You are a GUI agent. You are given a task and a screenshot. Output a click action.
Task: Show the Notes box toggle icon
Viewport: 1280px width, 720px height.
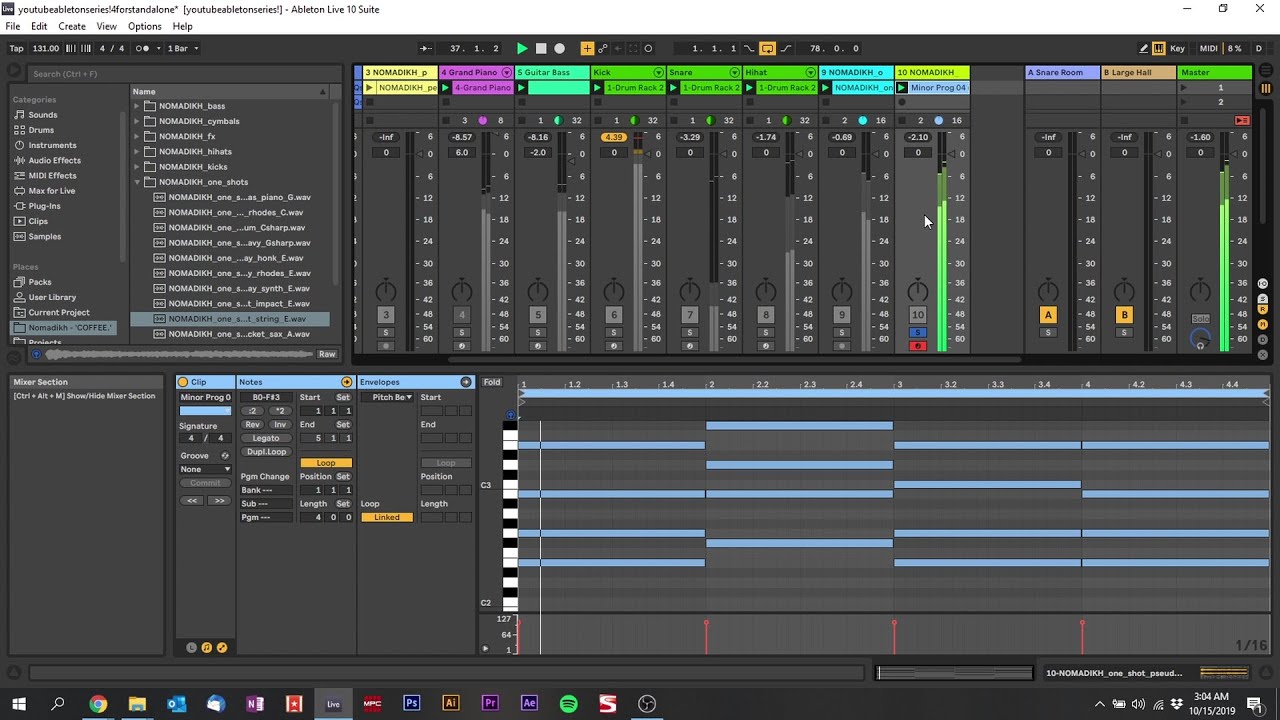click(207, 648)
